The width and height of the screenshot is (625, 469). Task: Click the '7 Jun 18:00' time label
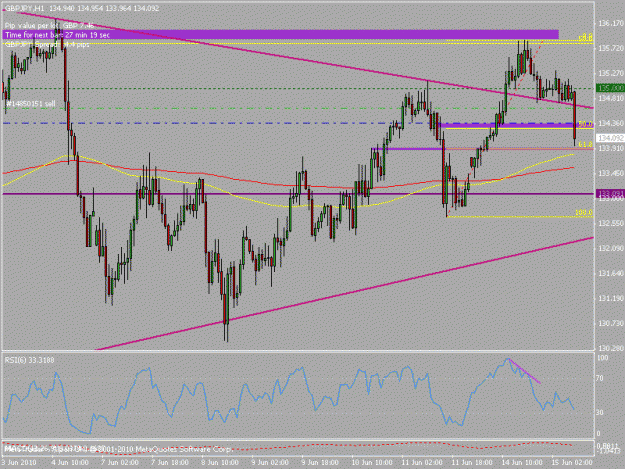point(170,463)
